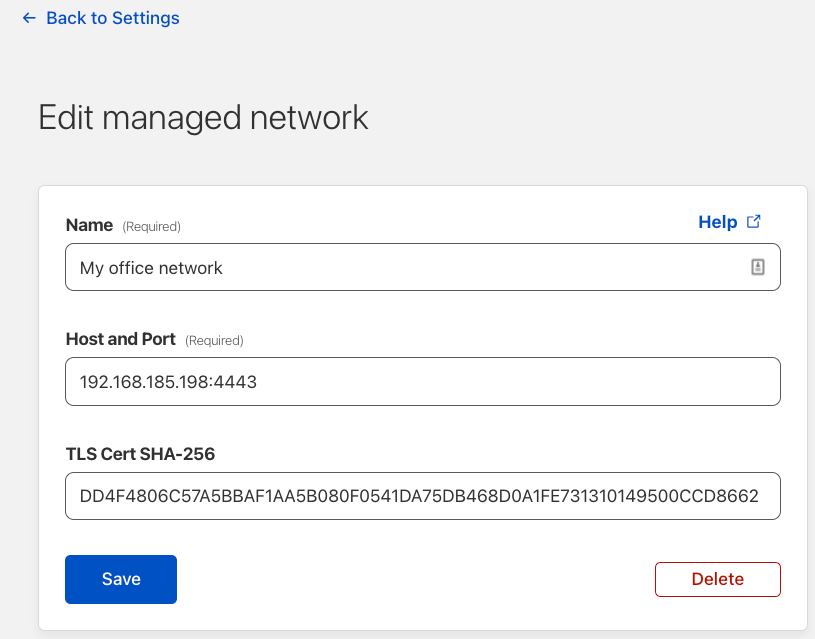815x639 pixels.
Task: Click the Host and Port label
Action: pyautogui.click(x=121, y=339)
